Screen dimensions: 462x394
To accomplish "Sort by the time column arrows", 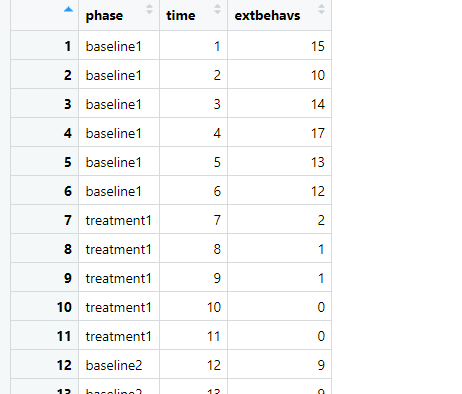I will (x=217, y=9).
